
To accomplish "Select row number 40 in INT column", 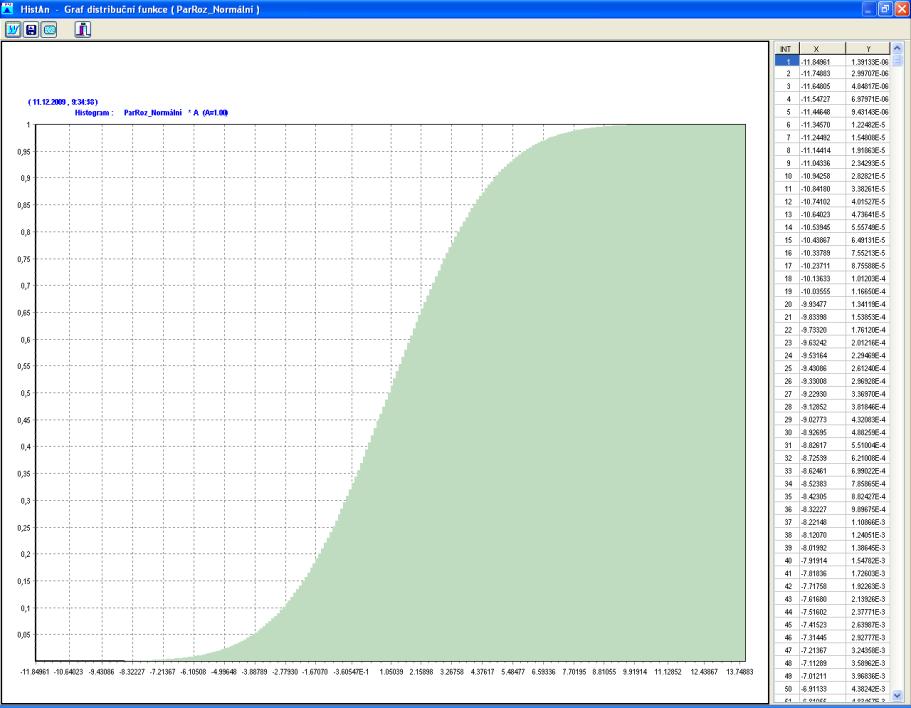I will [787, 560].
